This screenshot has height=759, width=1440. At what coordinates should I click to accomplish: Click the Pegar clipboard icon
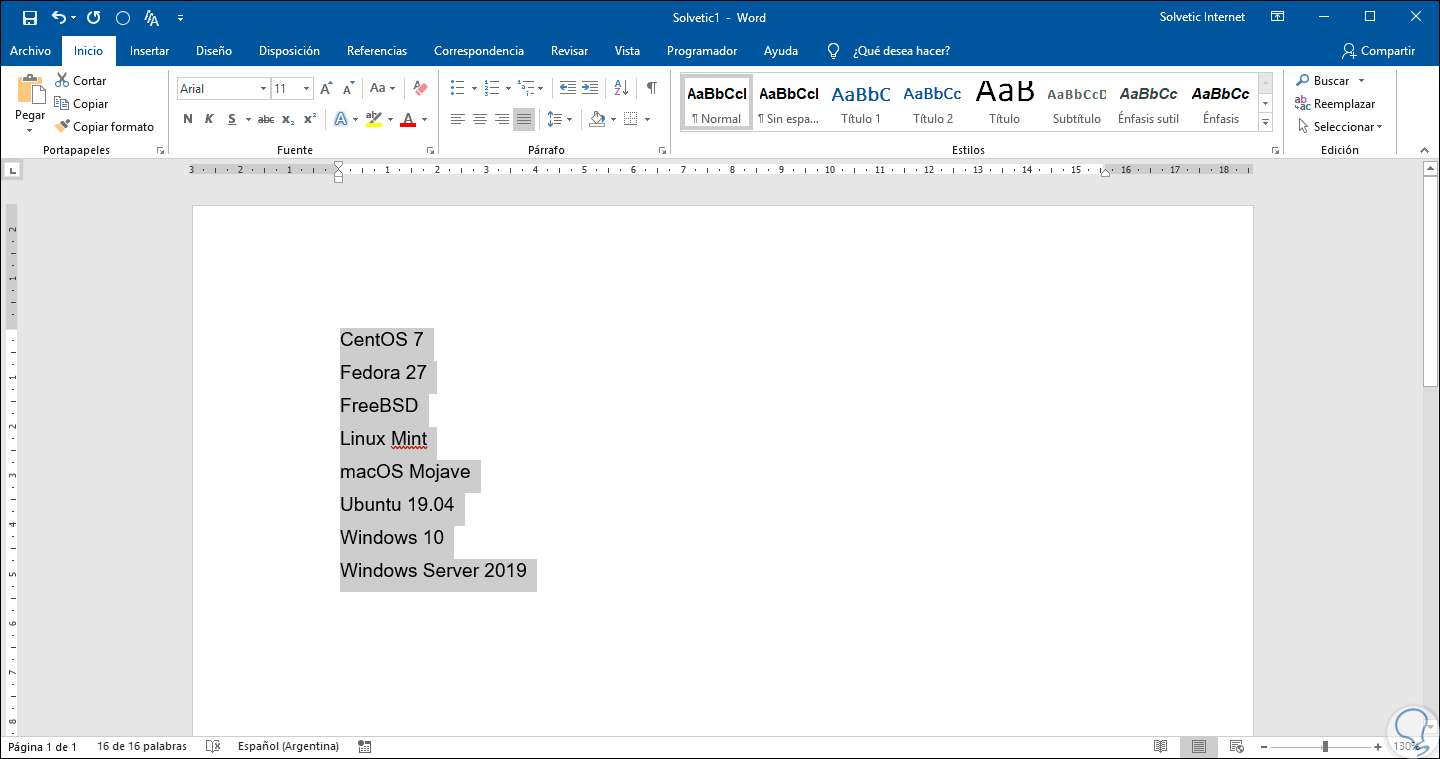point(30,90)
